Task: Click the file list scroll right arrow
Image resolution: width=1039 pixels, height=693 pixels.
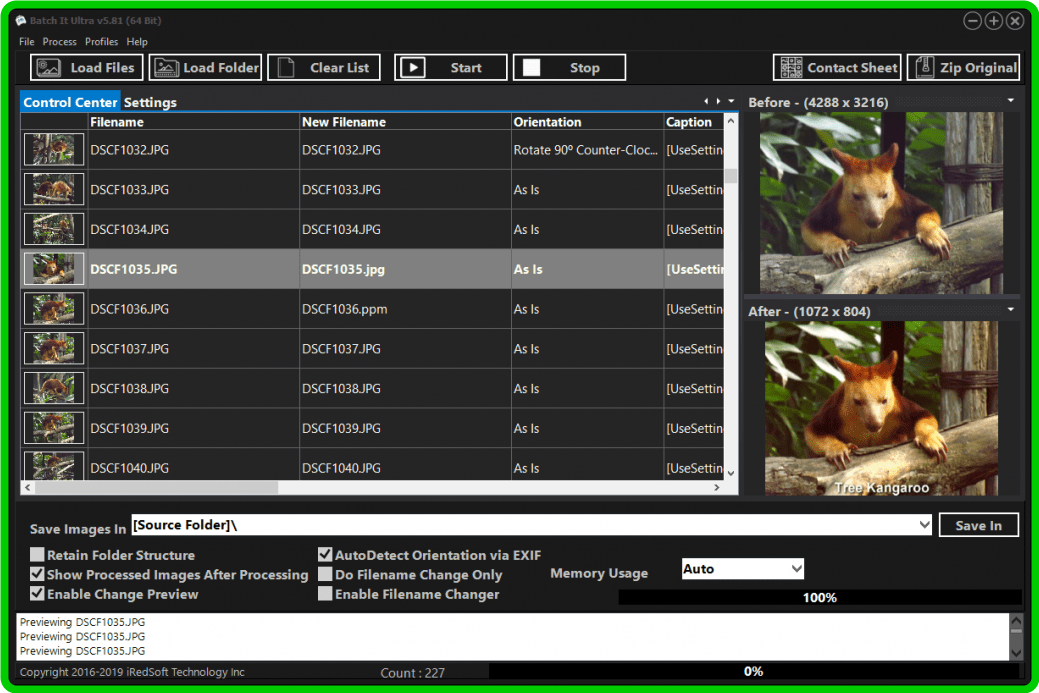Action: click(x=717, y=488)
